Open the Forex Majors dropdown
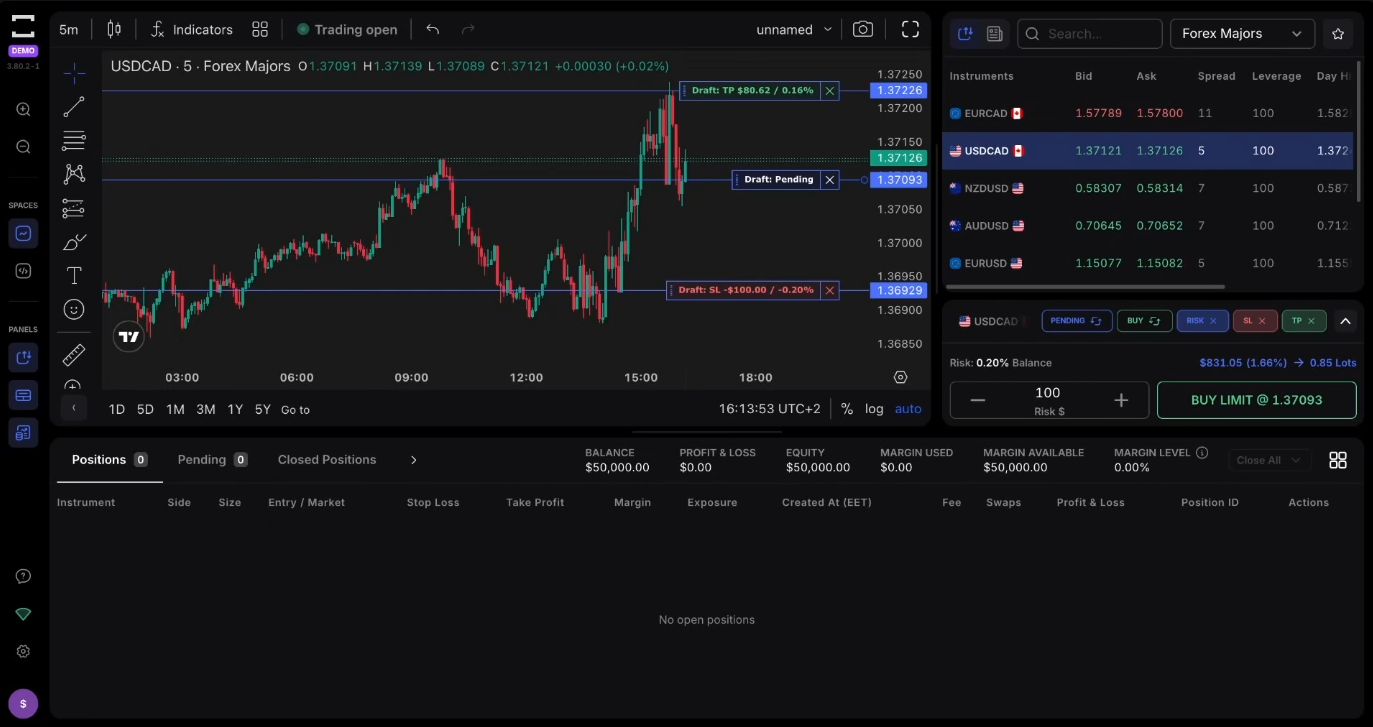The image size is (1373, 727). (1242, 34)
